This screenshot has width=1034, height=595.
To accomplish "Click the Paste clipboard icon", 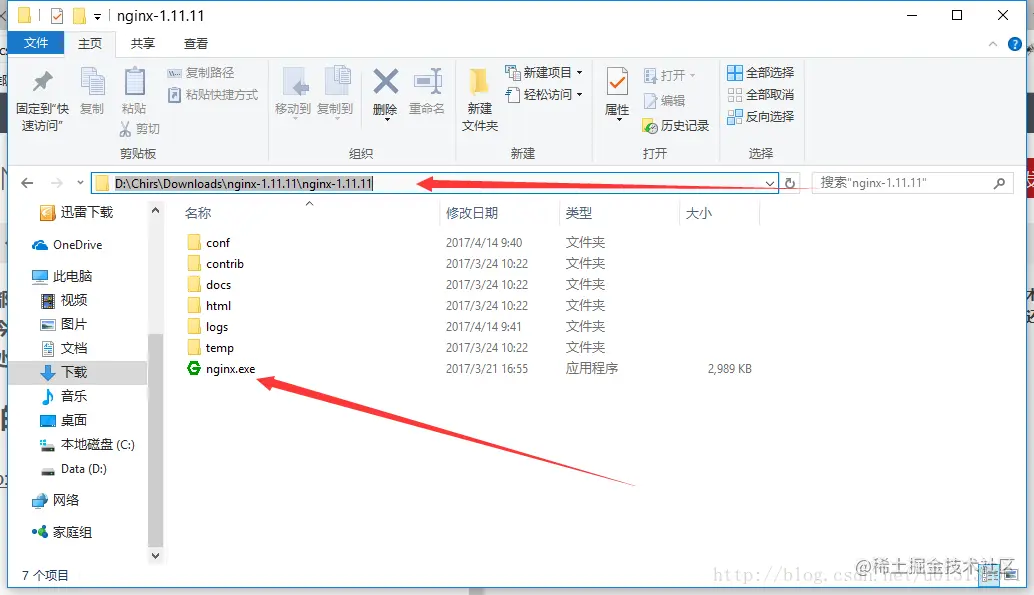I will [135, 82].
